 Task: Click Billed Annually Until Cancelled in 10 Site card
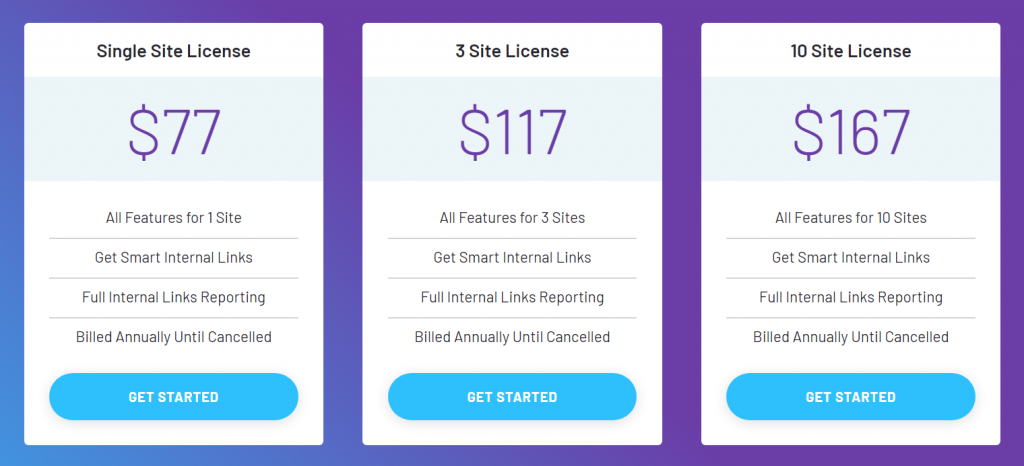click(x=850, y=338)
